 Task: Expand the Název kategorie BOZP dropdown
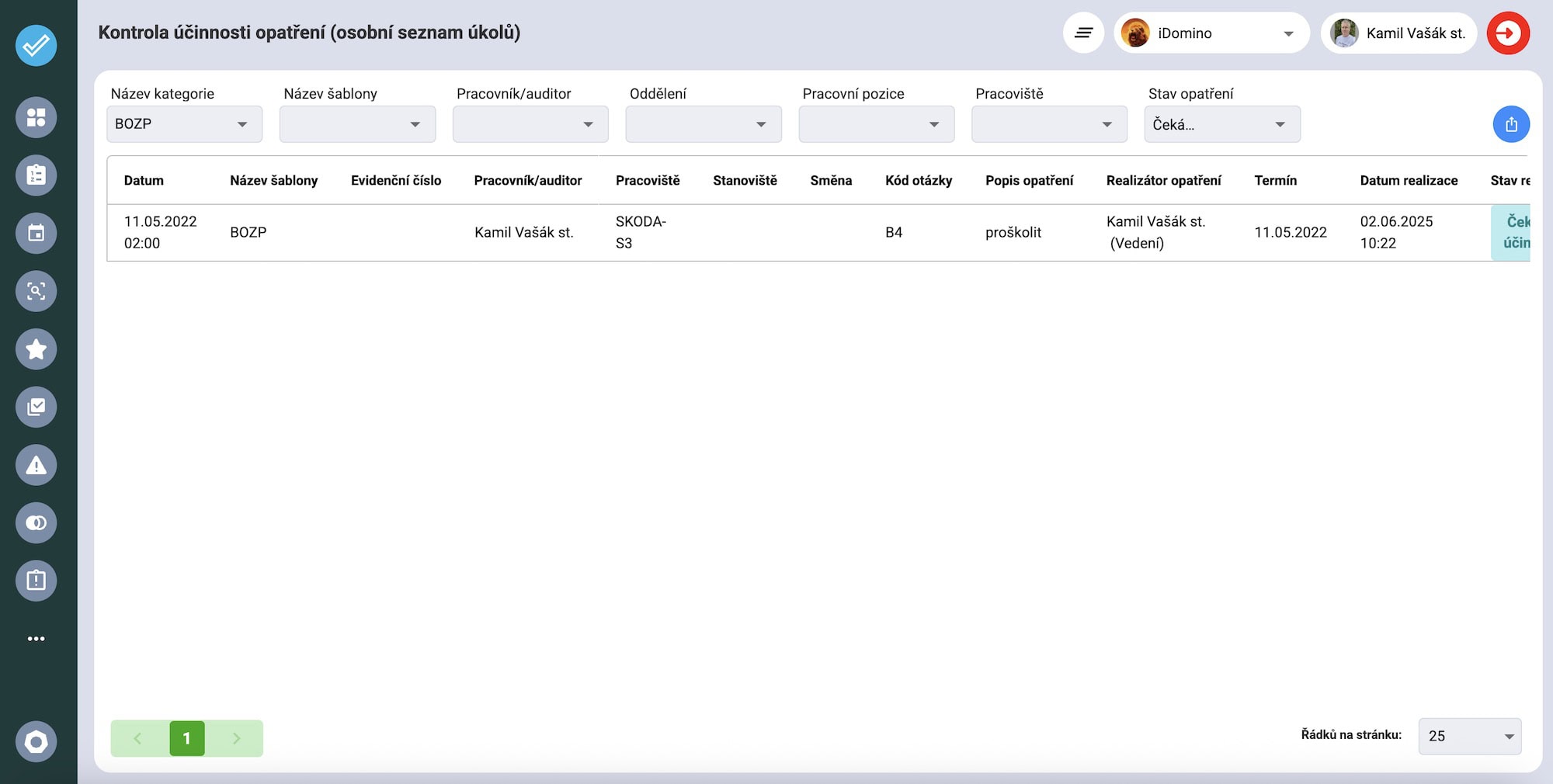point(184,124)
